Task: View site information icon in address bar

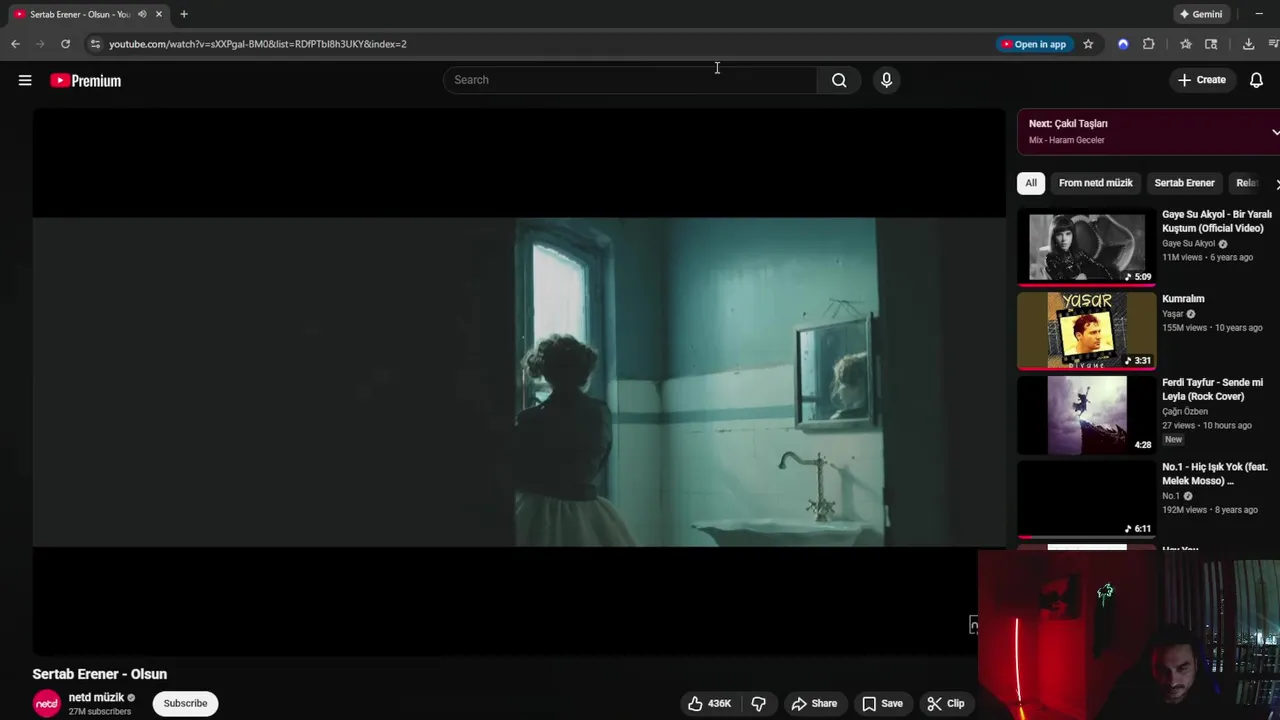Action: (x=95, y=44)
